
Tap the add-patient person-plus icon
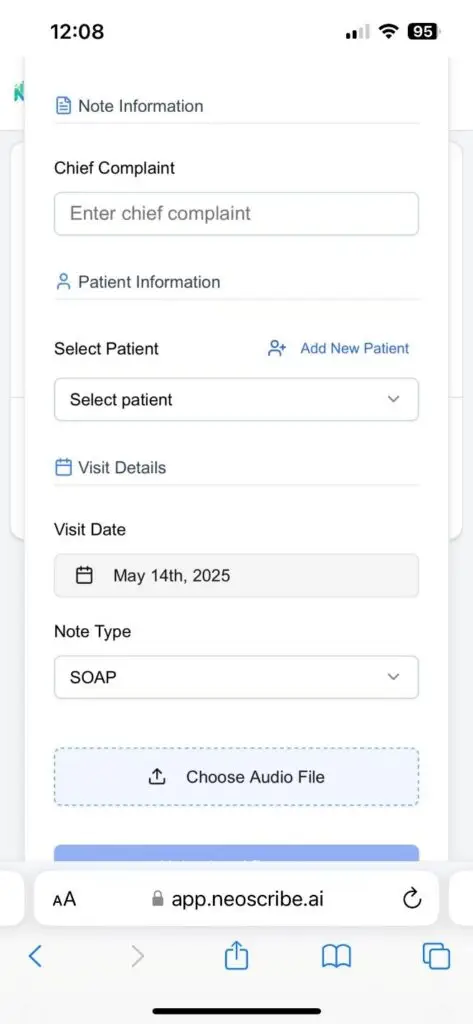tap(277, 348)
